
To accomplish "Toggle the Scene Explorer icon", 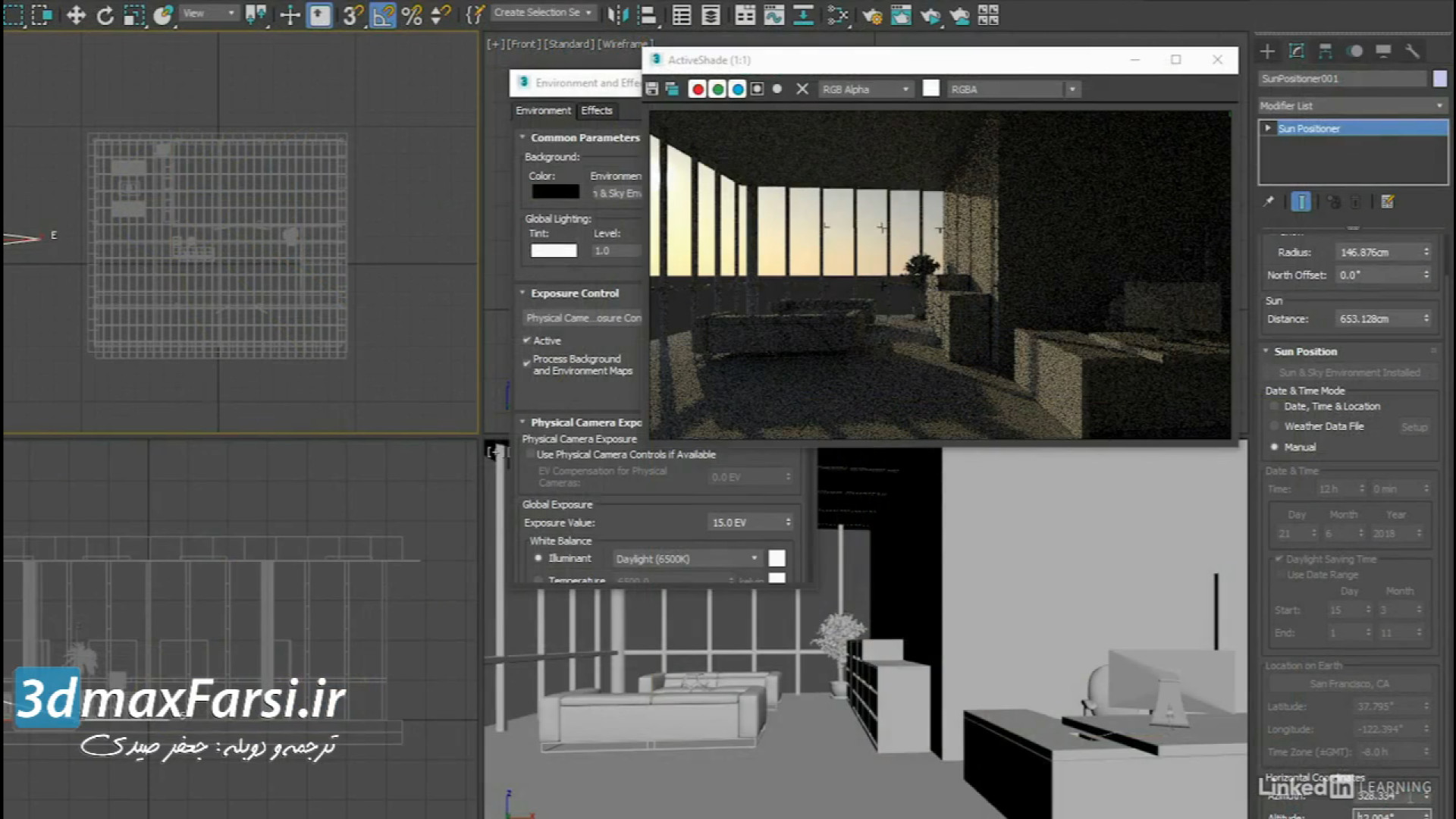I will [x=681, y=14].
